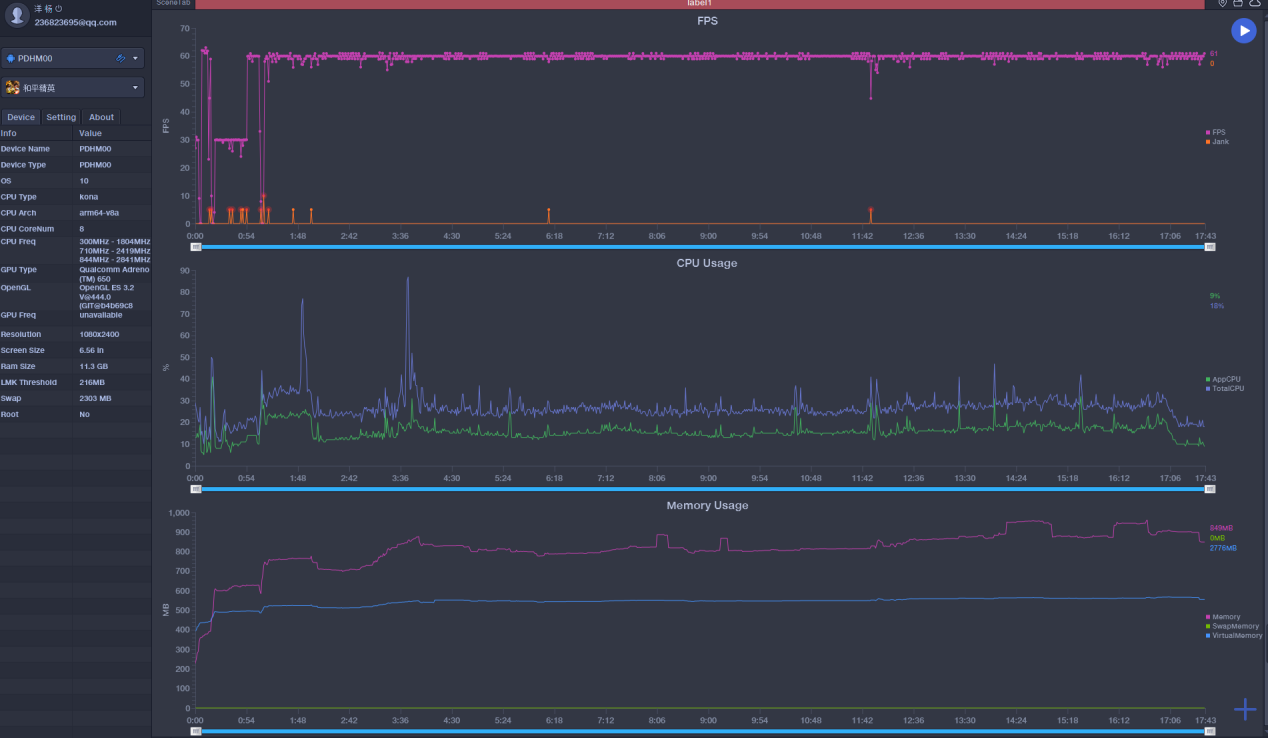The width and height of the screenshot is (1268, 738).
Task: Open the cloud upload icon
Action: [x=1255, y=3]
